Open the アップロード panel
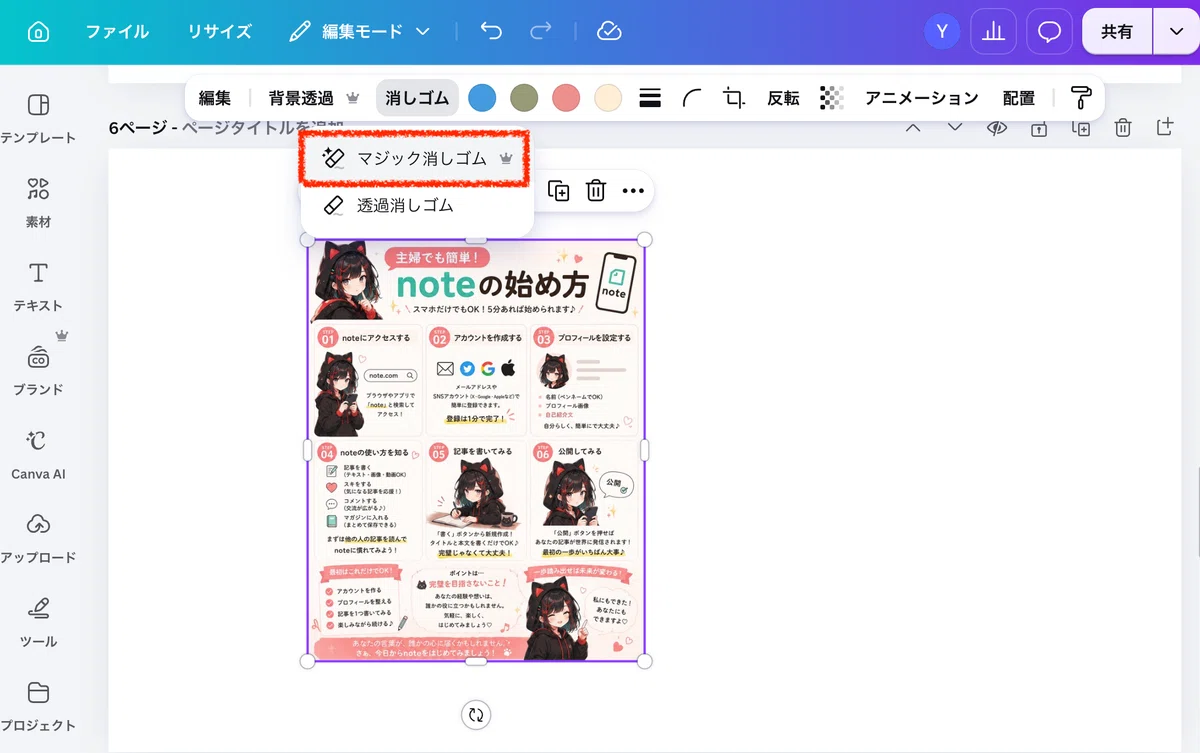This screenshot has height=753, width=1200. (x=38, y=538)
